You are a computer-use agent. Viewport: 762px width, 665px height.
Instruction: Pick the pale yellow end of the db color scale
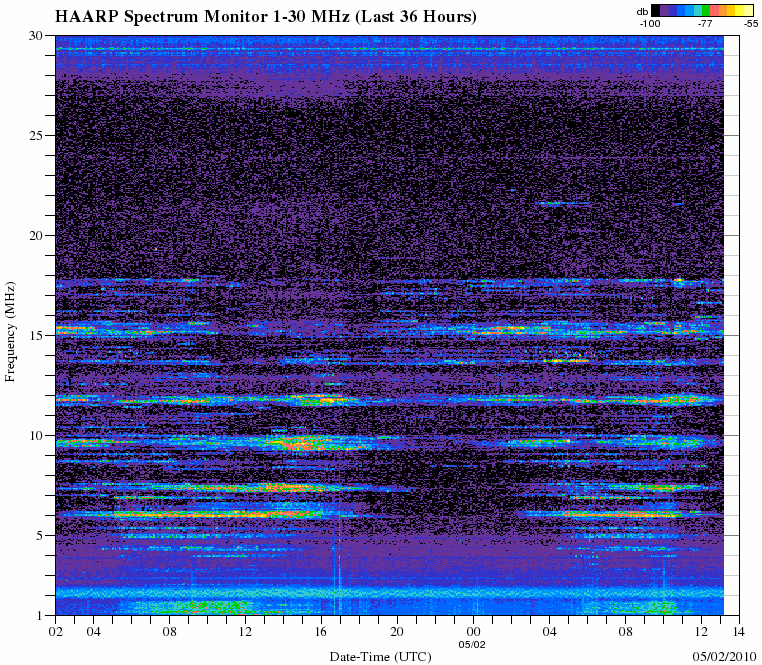(x=748, y=10)
